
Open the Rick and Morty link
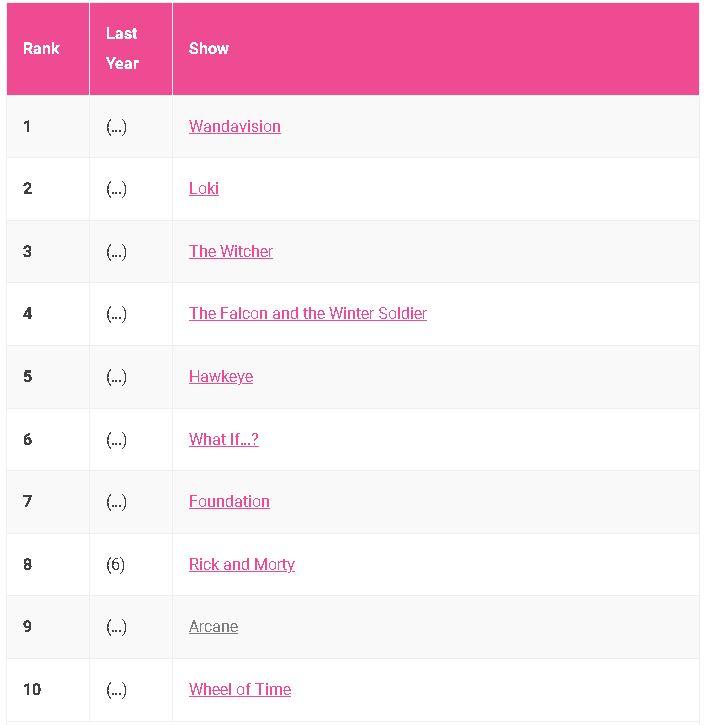pyautogui.click(x=242, y=564)
